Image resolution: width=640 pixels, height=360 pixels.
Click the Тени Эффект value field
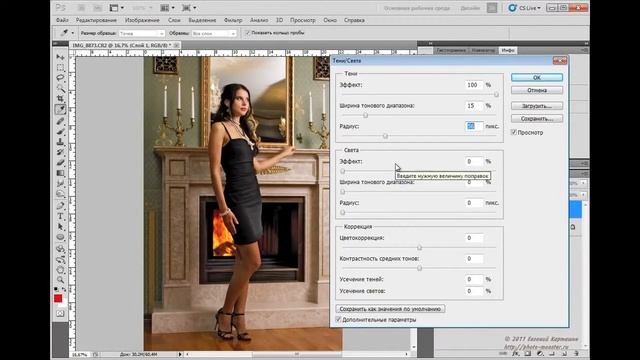473,85
